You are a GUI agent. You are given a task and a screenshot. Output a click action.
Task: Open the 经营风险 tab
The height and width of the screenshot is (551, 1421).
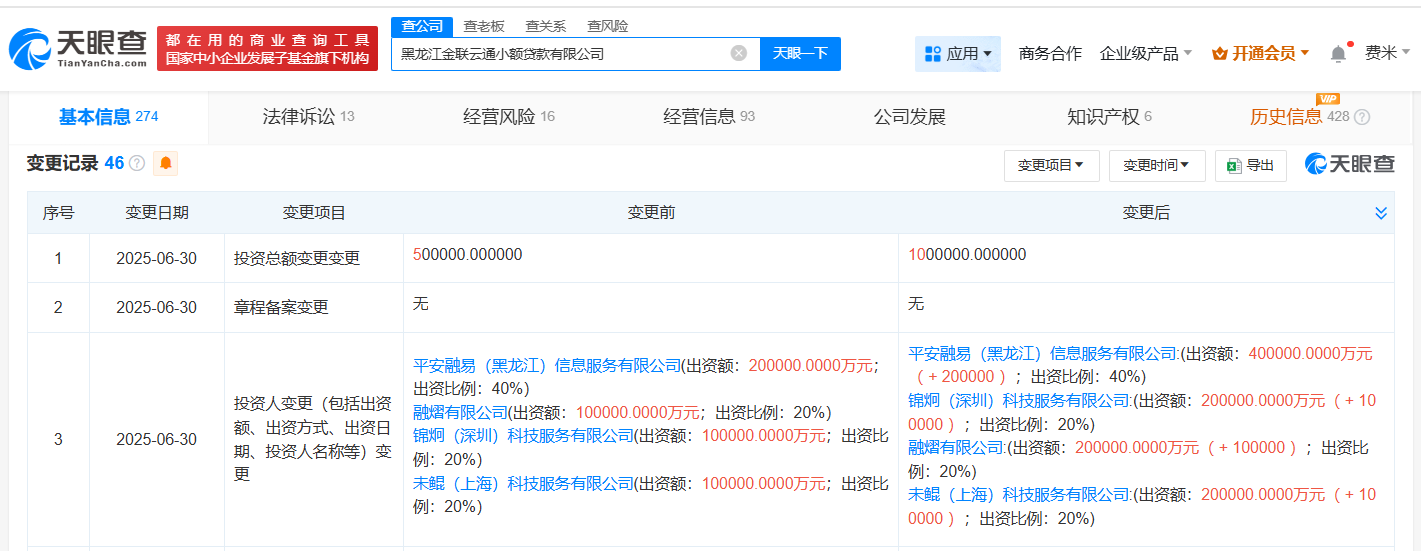click(509, 117)
